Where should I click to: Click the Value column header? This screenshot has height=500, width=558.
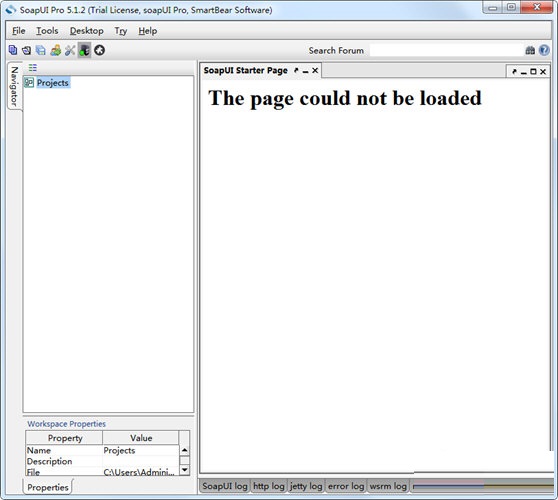(x=141, y=438)
